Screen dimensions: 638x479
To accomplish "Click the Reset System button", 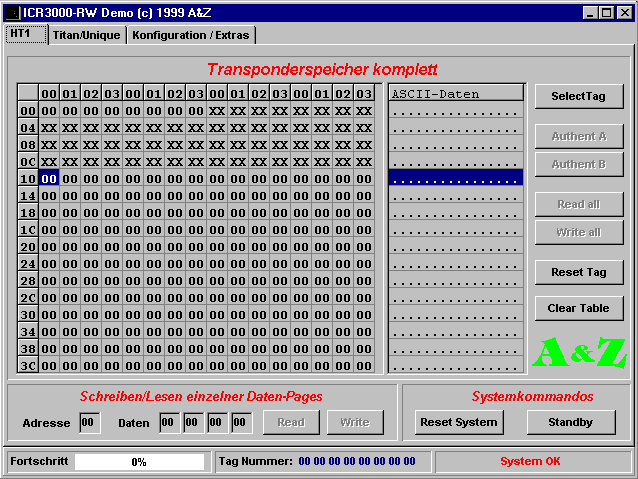I will point(459,422).
